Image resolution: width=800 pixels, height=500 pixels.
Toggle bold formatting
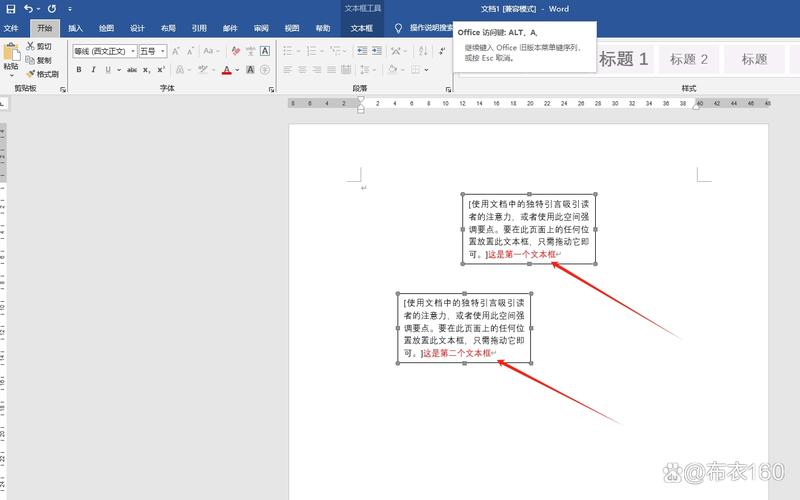click(79, 69)
